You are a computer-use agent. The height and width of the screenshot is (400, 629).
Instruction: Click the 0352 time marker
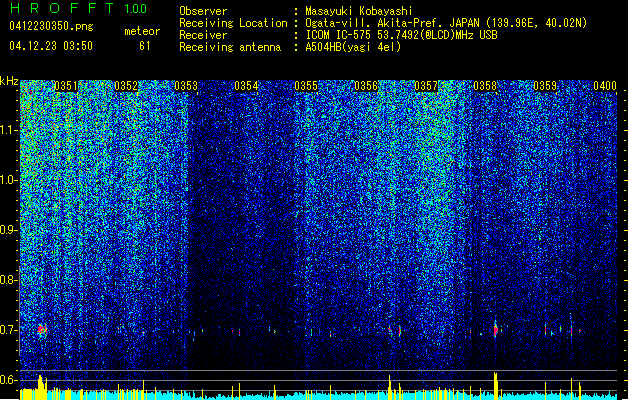pos(126,86)
